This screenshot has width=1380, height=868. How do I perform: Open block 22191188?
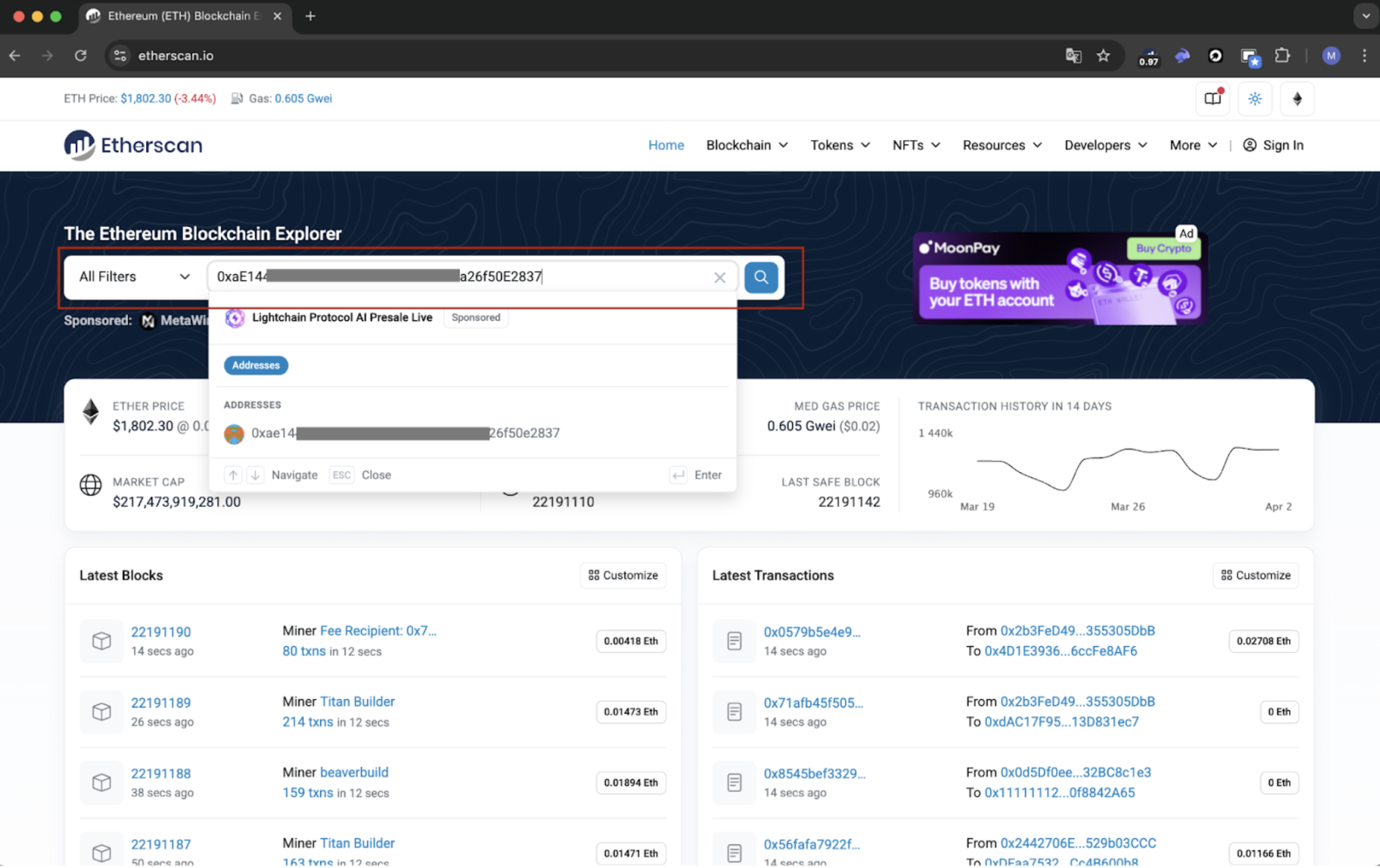[161, 773]
